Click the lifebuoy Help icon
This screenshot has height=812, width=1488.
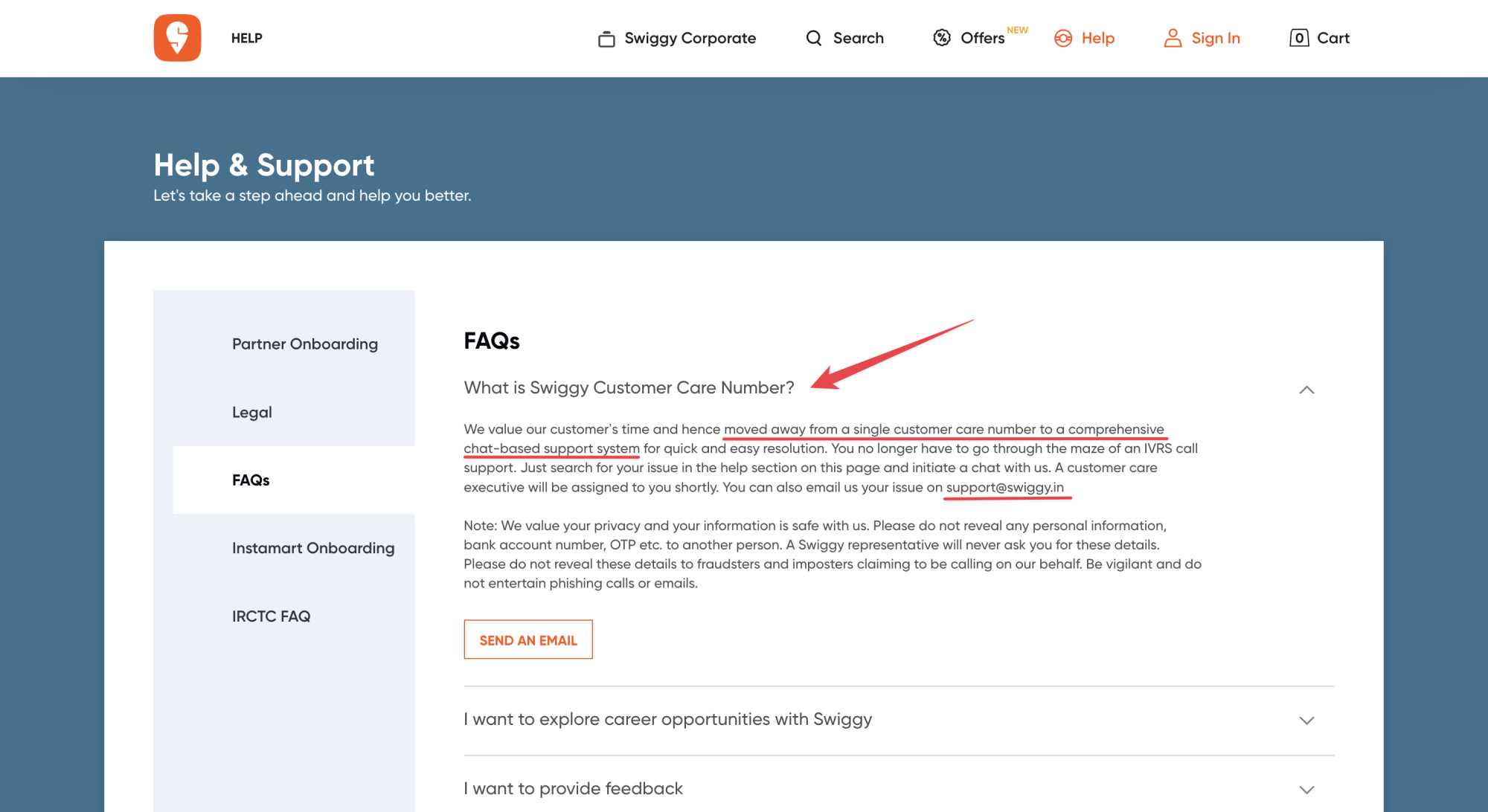click(x=1063, y=39)
